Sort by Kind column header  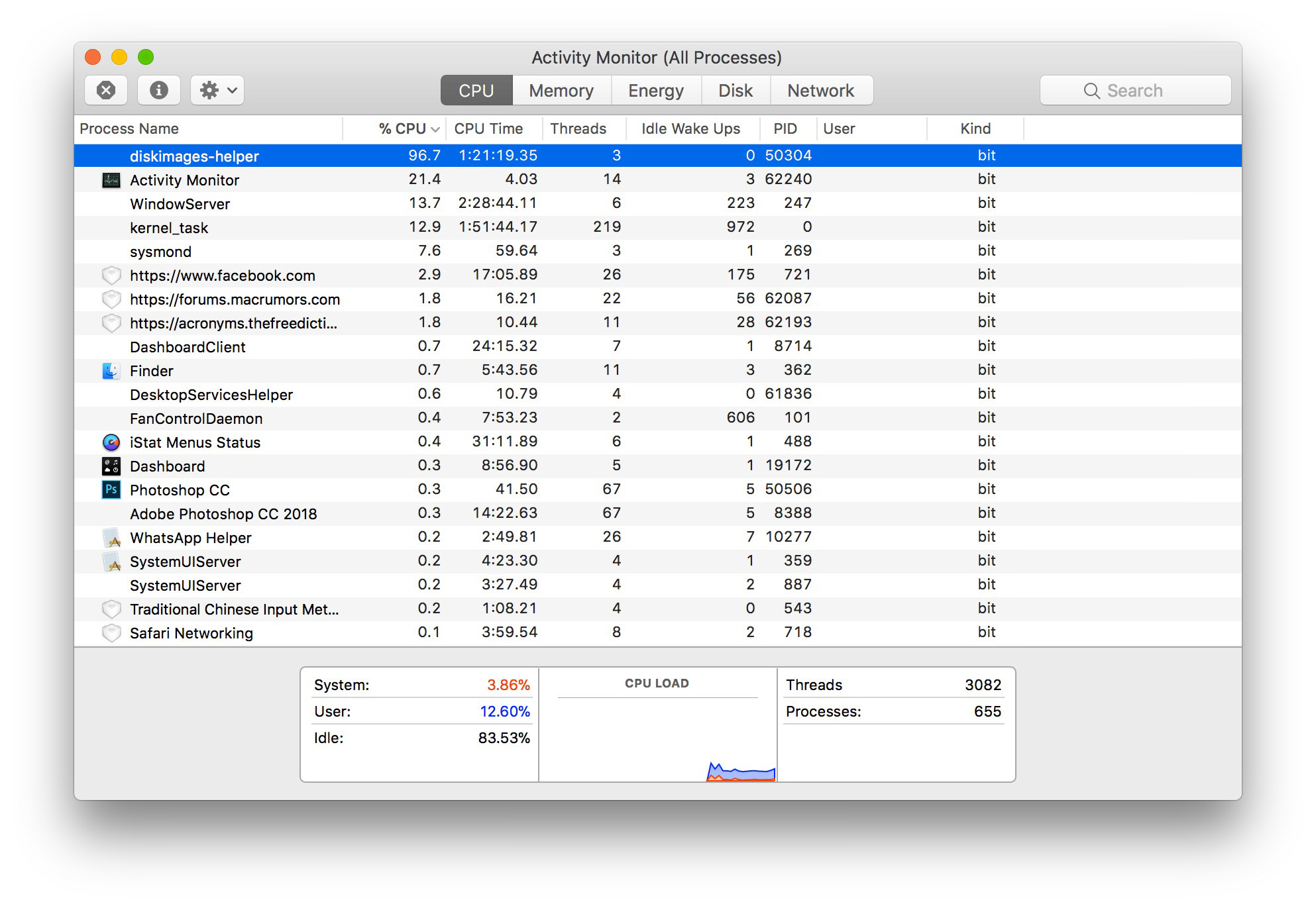[975, 129]
